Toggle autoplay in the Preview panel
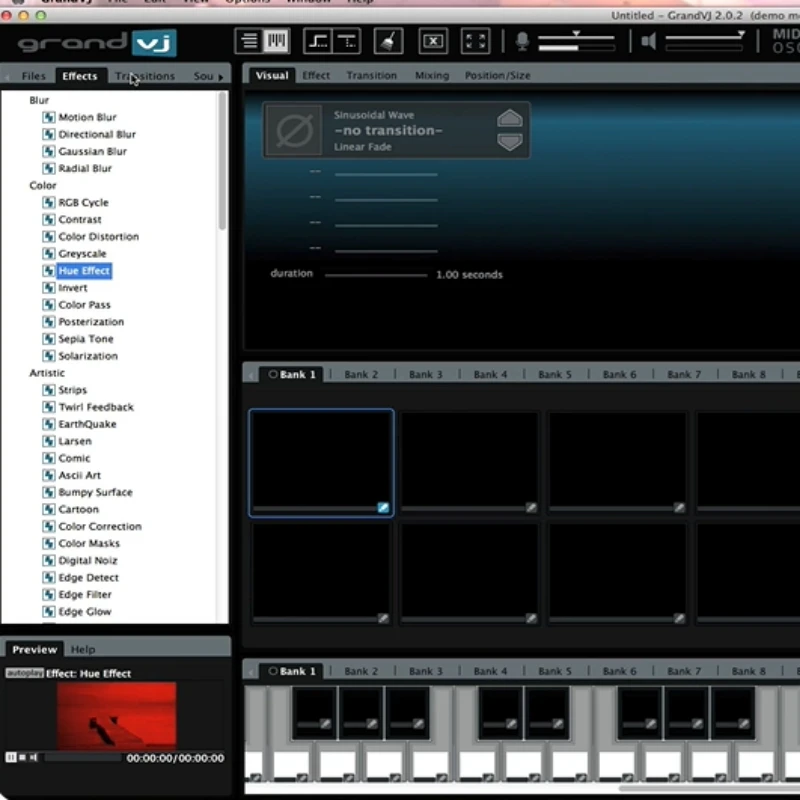The height and width of the screenshot is (800, 800). click(24, 673)
